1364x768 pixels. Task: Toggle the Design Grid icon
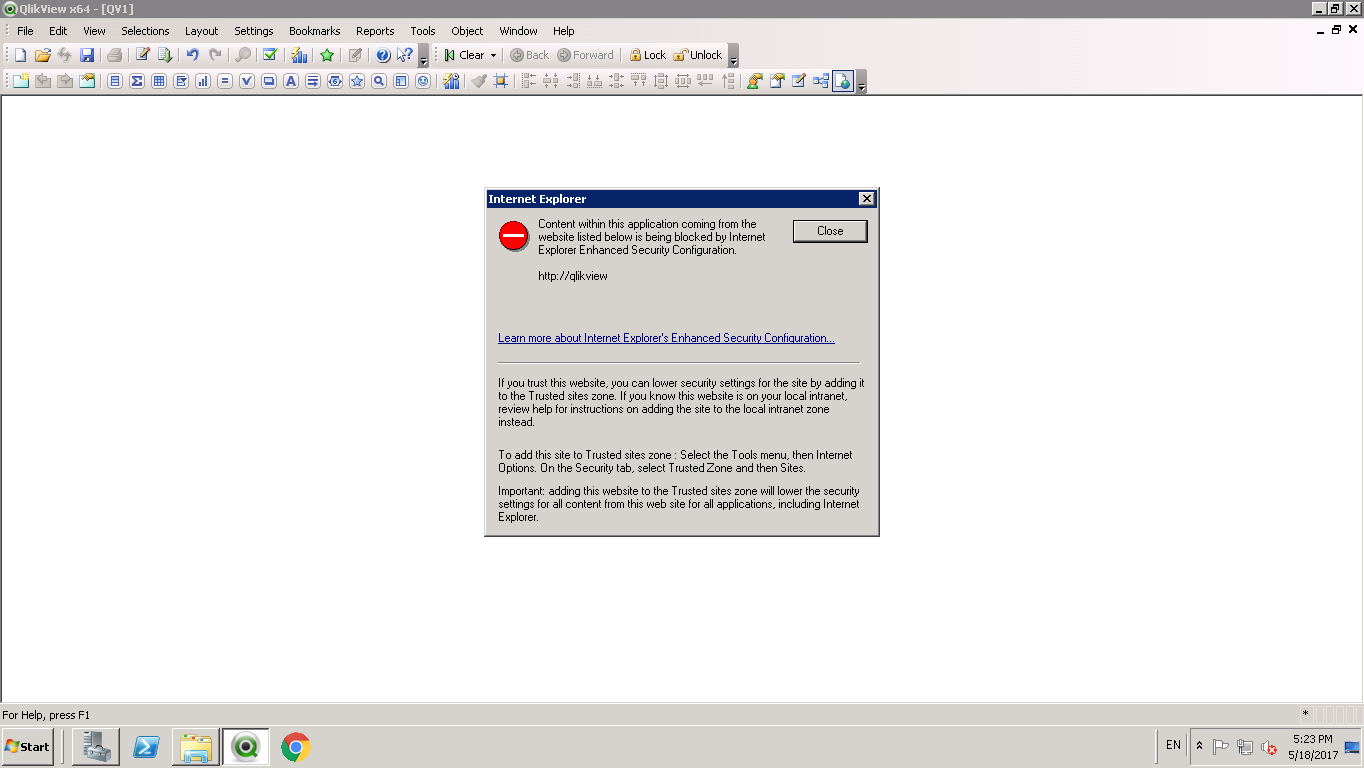click(501, 81)
